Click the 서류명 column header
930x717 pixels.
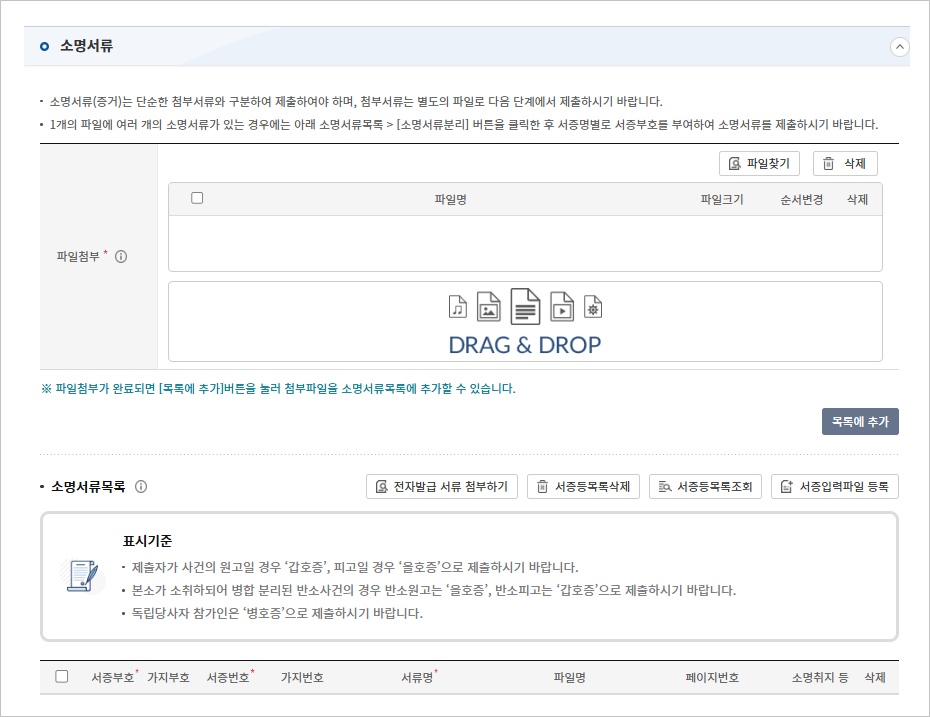(x=417, y=678)
